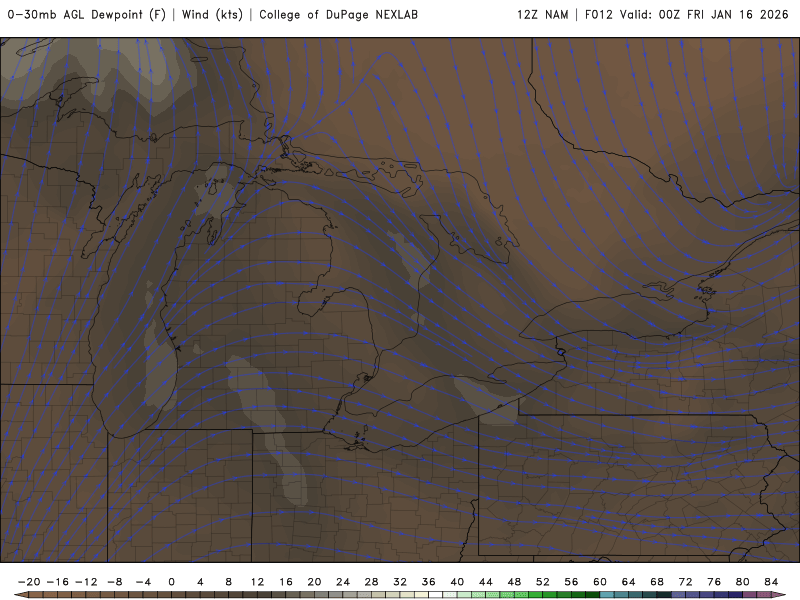The height and width of the screenshot is (600, 800).
Task: Click the 52 label on the color scale
Action: click(x=543, y=582)
